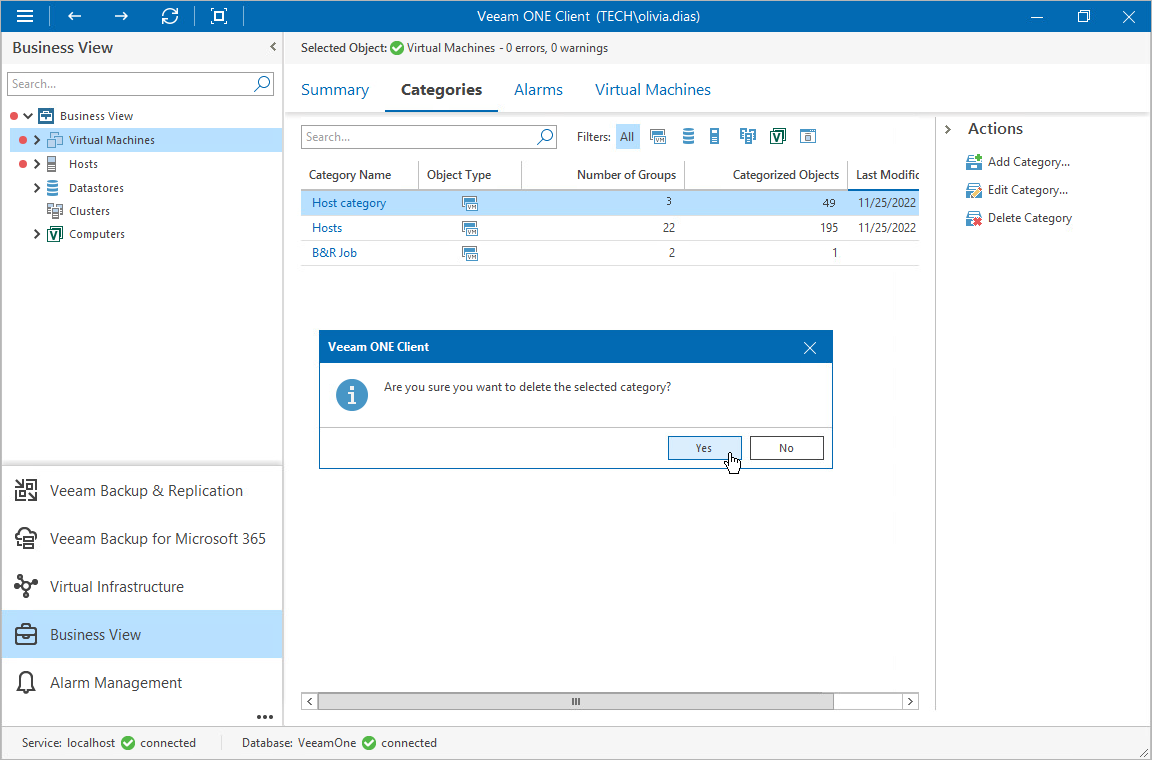Click the Clusters icon in tree

pos(54,211)
